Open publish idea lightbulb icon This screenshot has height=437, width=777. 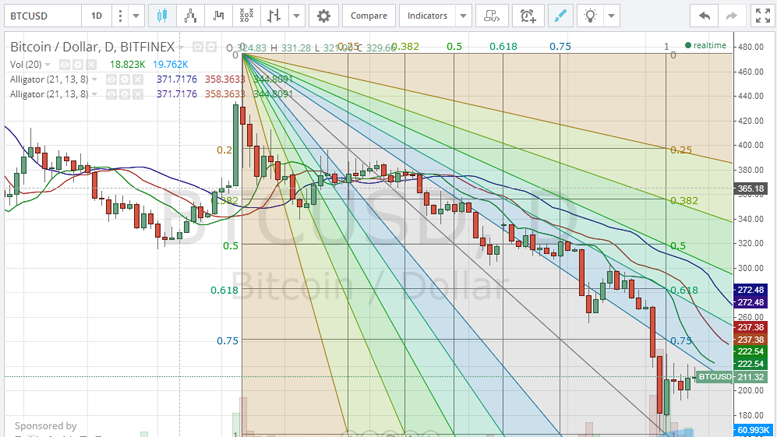(x=590, y=16)
